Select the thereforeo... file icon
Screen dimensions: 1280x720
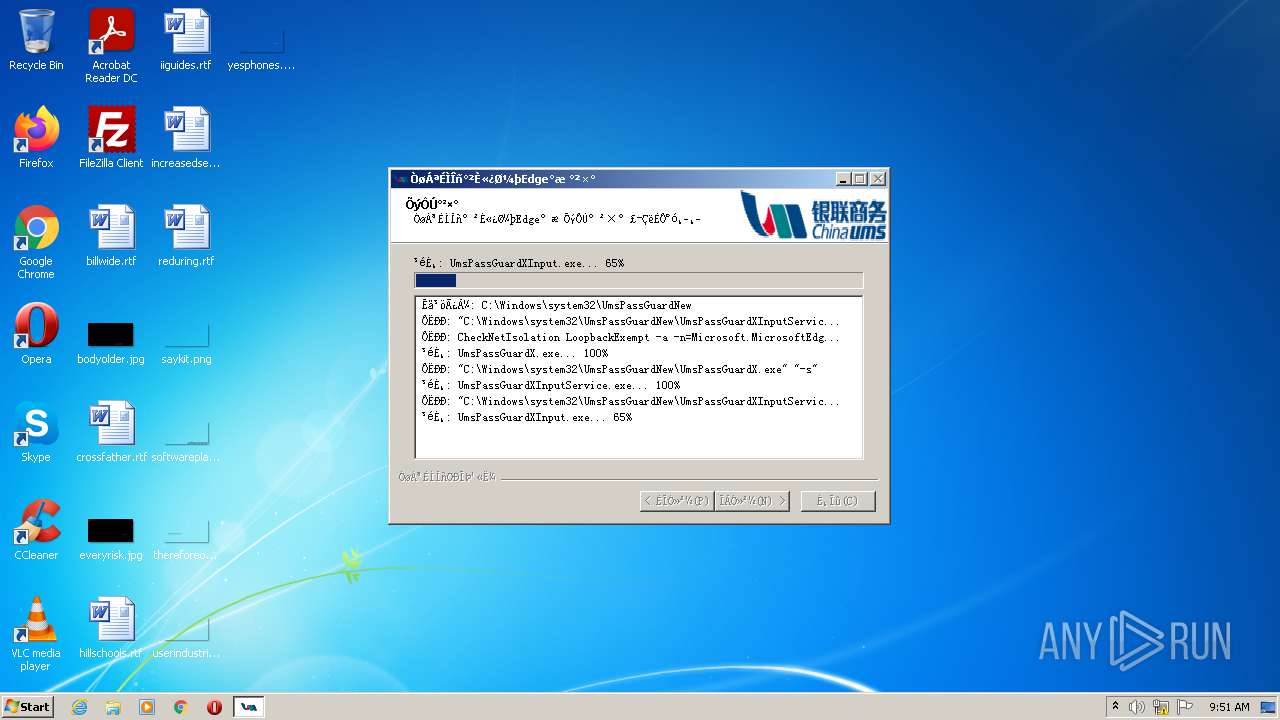click(186, 538)
